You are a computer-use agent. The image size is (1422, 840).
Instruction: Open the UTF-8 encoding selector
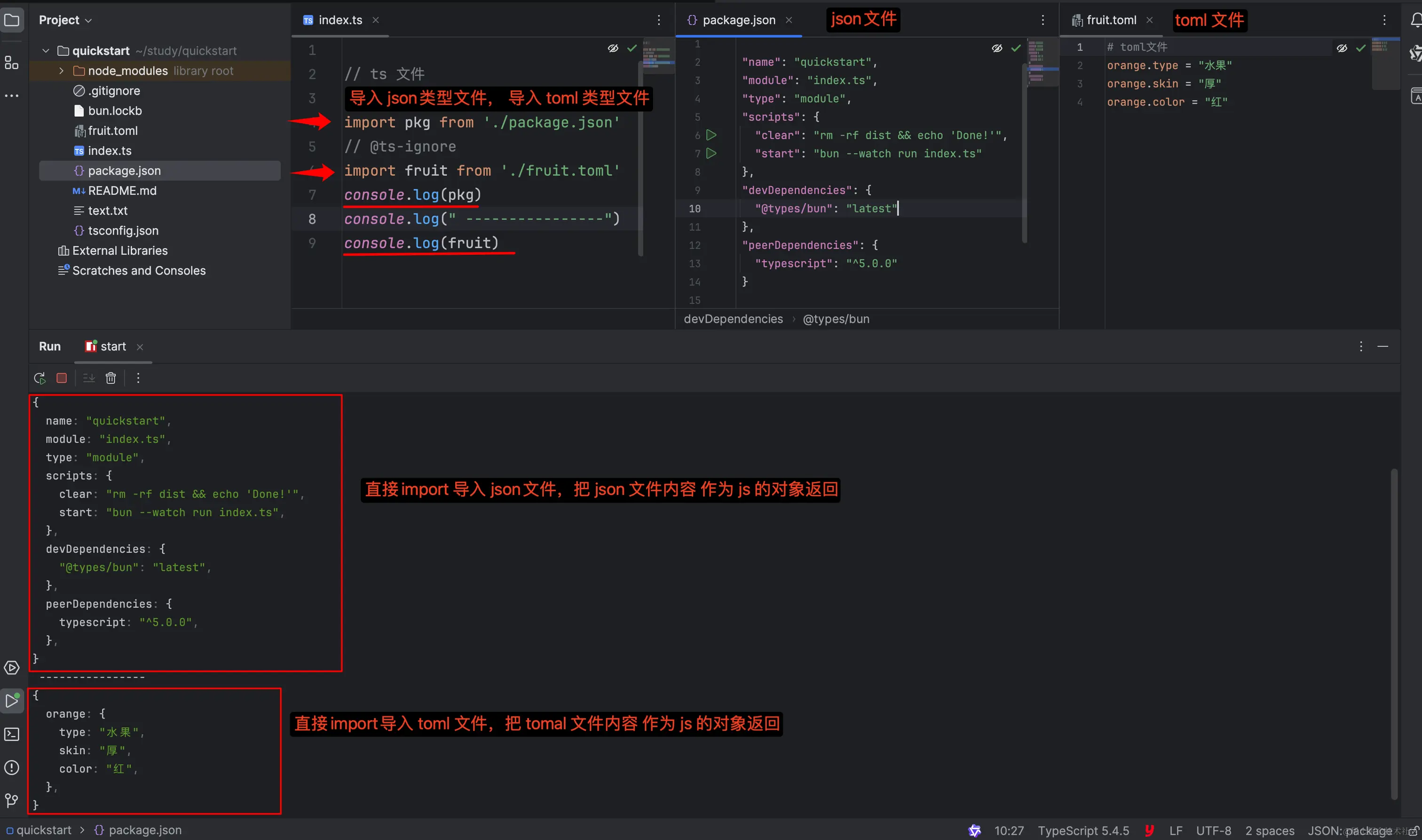click(1214, 831)
